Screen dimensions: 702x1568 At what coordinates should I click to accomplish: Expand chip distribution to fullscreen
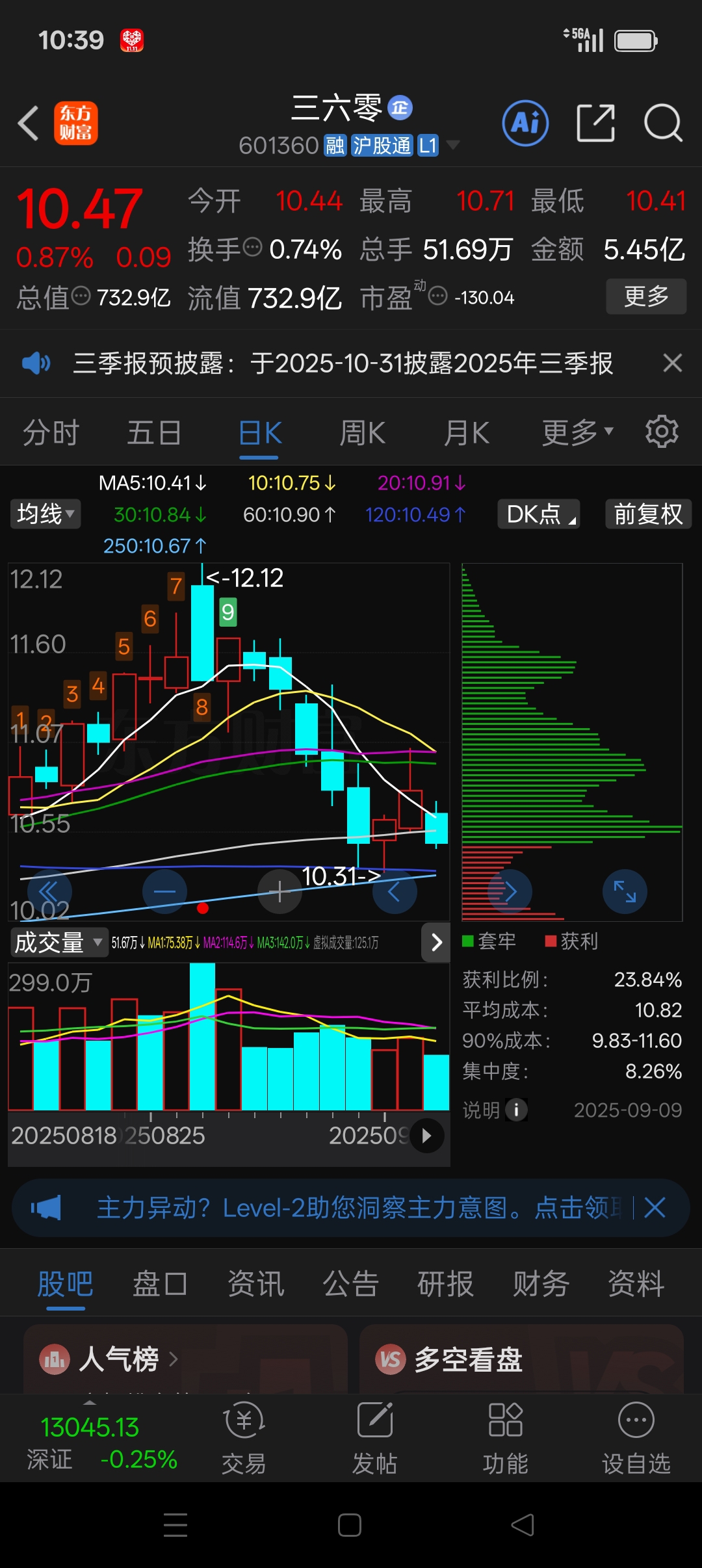pyautogui.click(x=625, y=891)
